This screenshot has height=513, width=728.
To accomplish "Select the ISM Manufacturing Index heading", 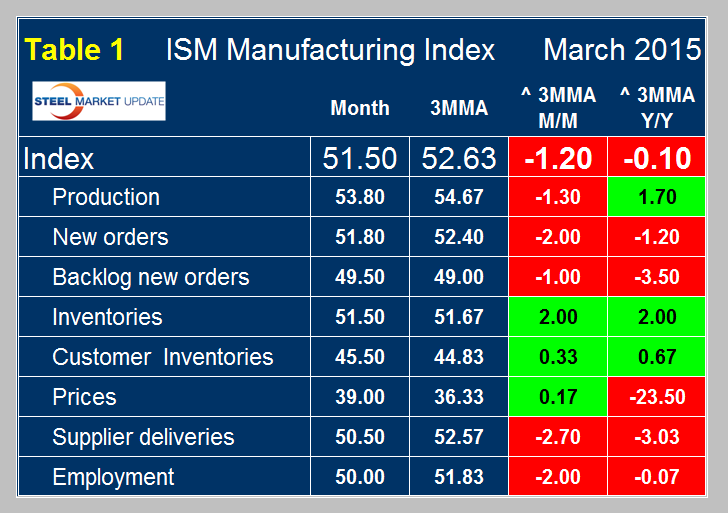I will coord(330,50).
